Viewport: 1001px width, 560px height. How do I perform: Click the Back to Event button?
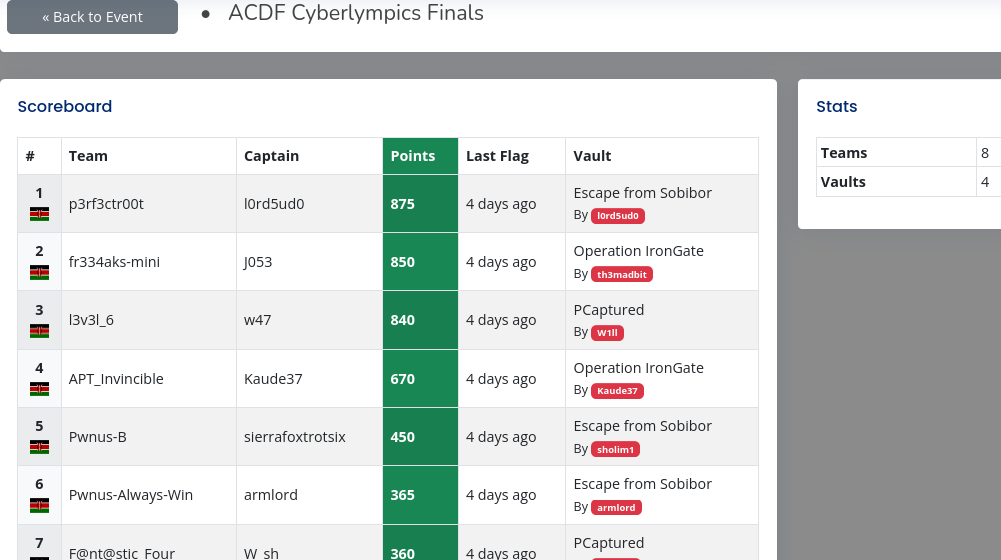[92, 17]
